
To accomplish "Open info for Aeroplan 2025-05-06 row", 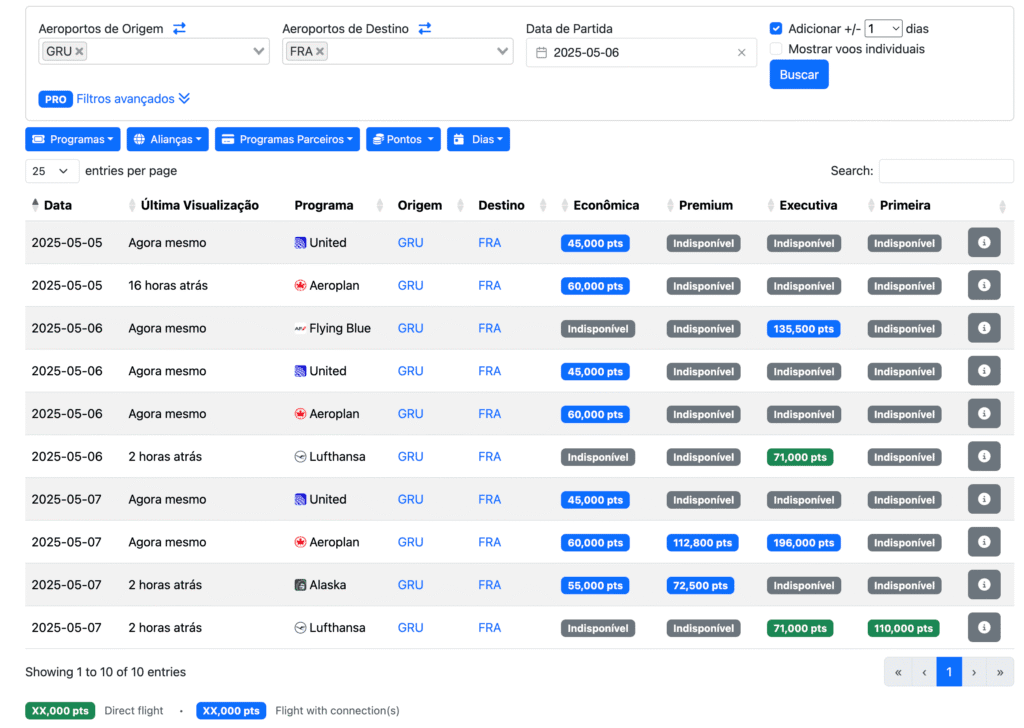I will tap(984, 413).
